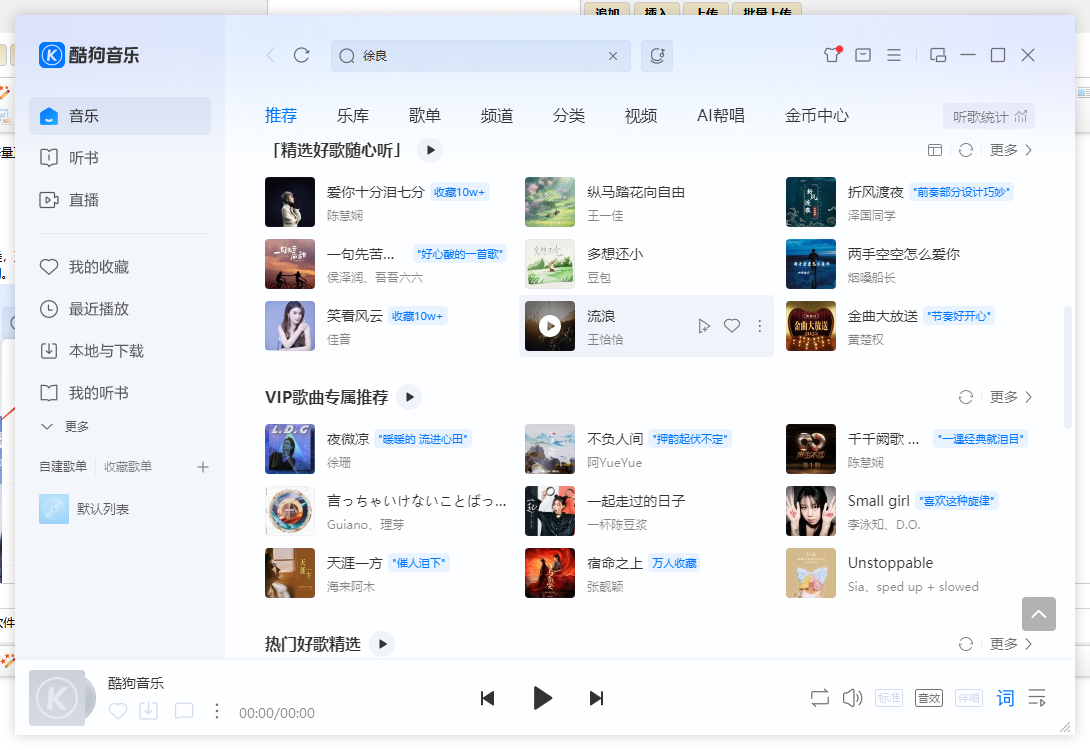This screenshot has height=750, width=1090.
Task: Open the message inbox icon
Action: 863,55
